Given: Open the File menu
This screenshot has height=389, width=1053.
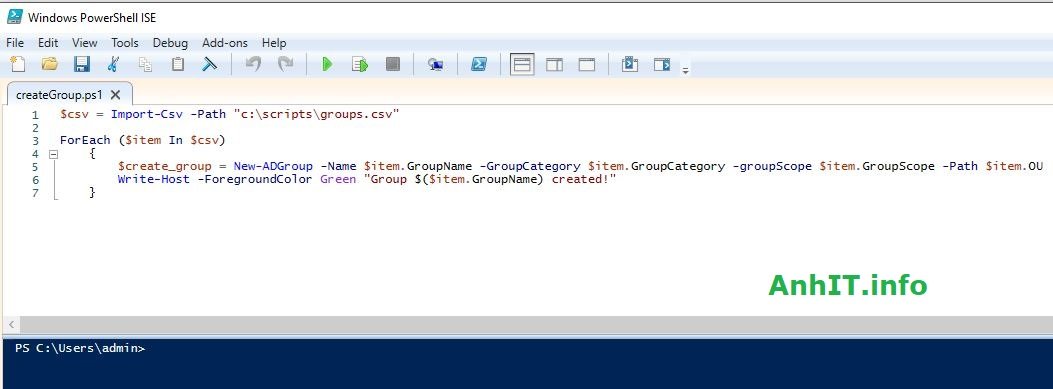Looking at the screenshot, I should (15, 42).
